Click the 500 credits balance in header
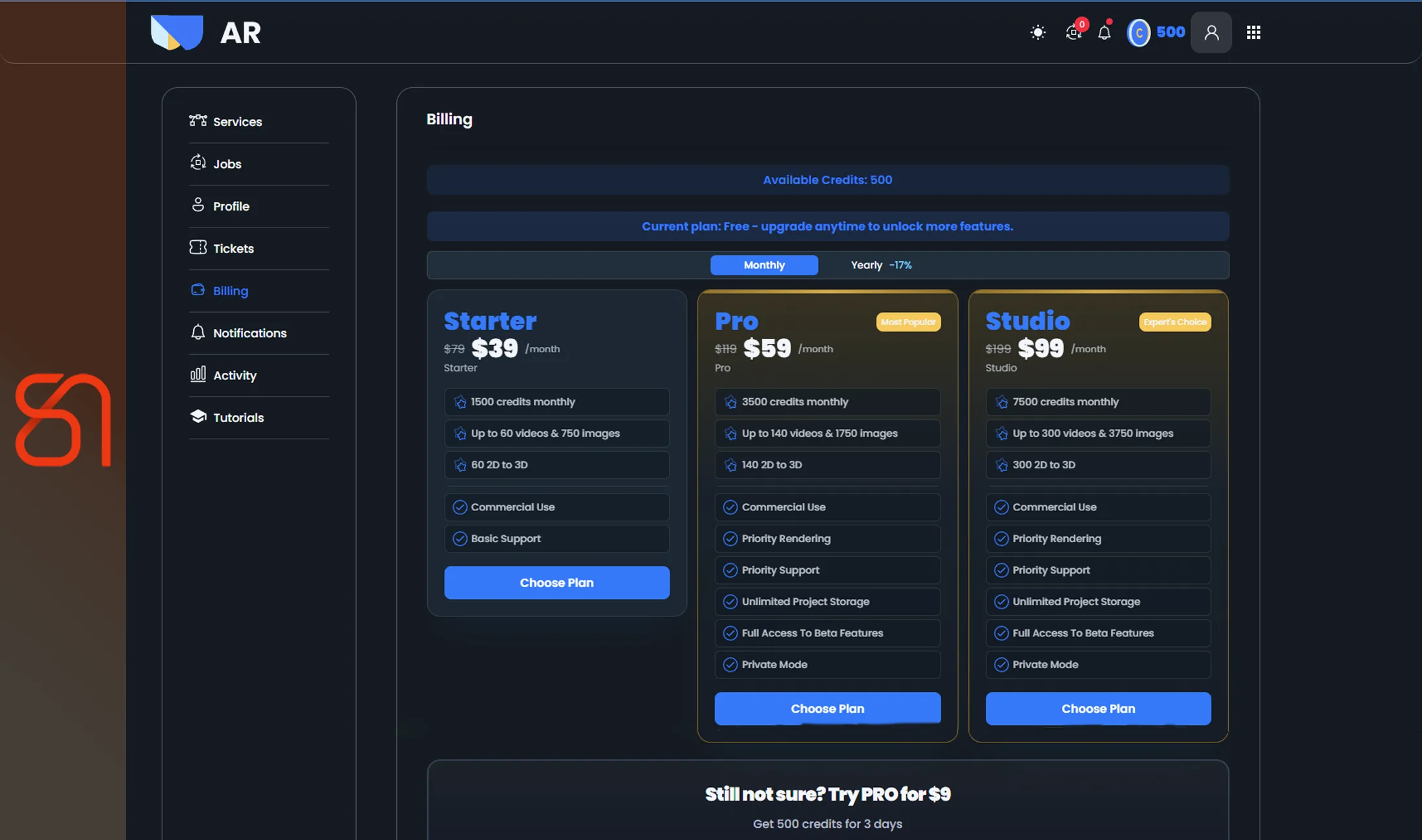 [x=1171, y=32]
